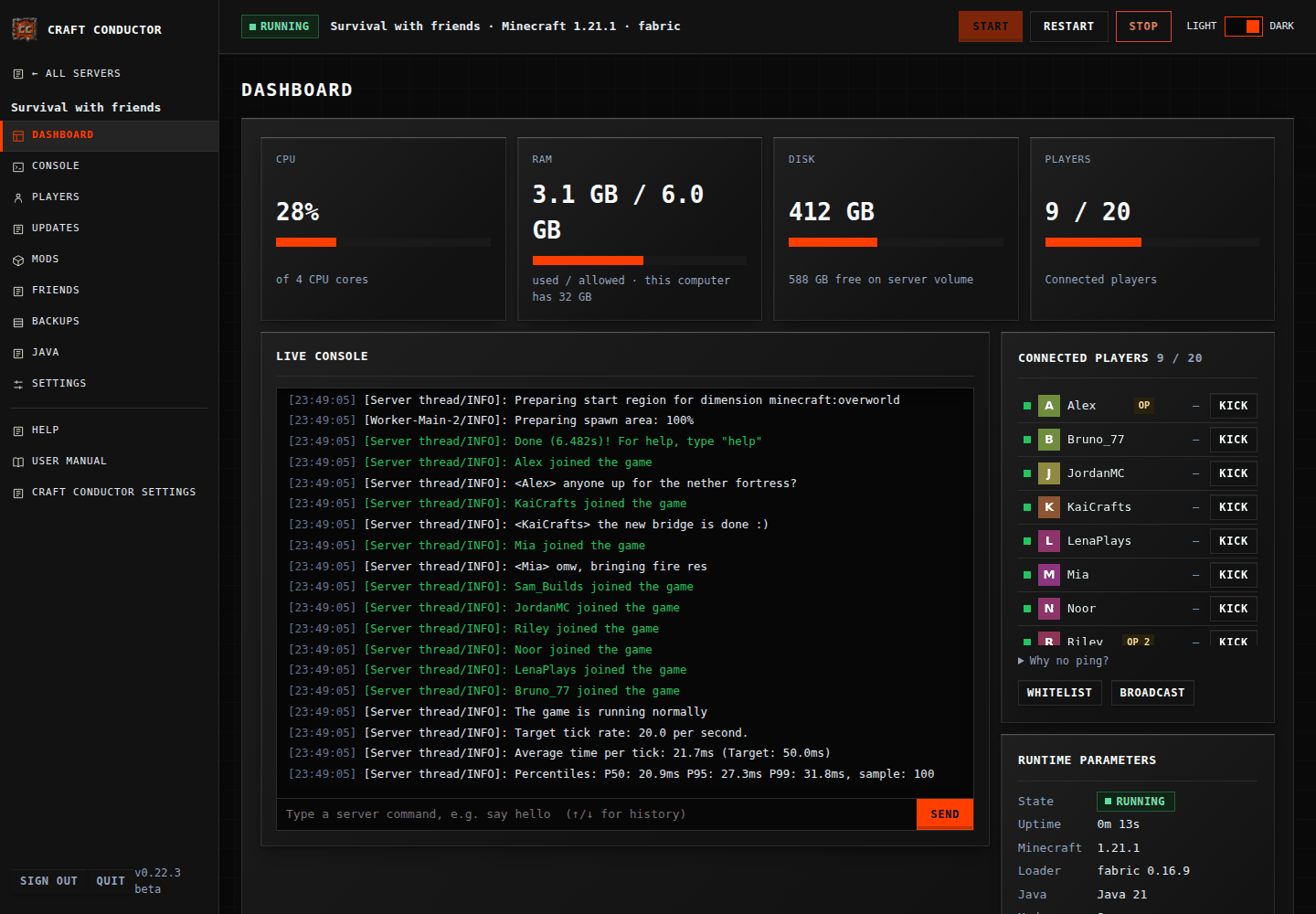Open the Friends section
The height and width of the screenshot is (914, 1316).
coord(110,291)
